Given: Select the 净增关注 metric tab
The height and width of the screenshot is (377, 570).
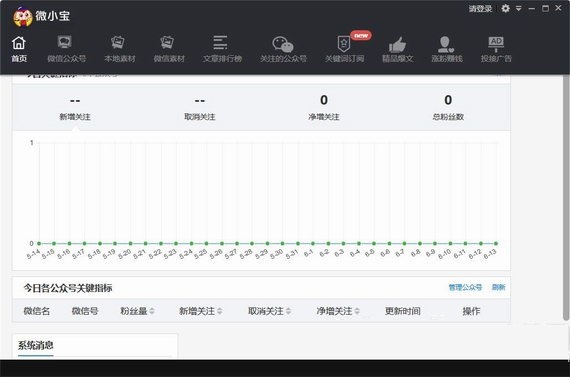Looking at the screenshot, I should tap(324, 108).
